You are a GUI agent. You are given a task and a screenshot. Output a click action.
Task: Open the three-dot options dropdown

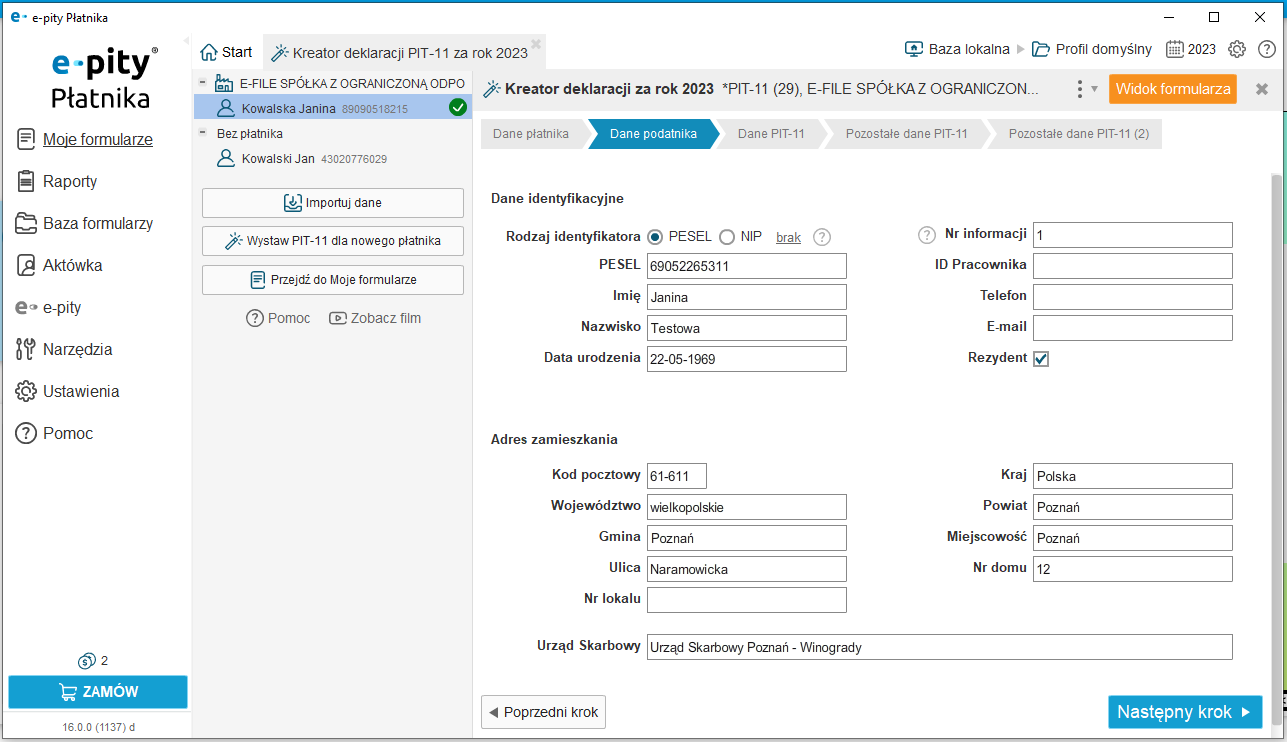[1086, 89]
